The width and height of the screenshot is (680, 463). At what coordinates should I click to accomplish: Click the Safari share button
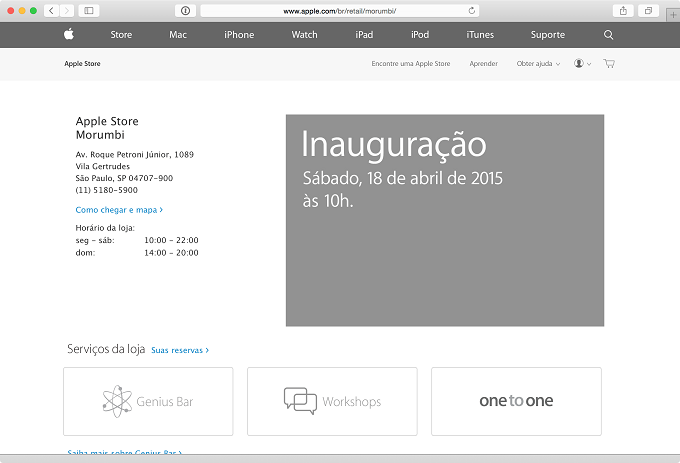point(623,10)
